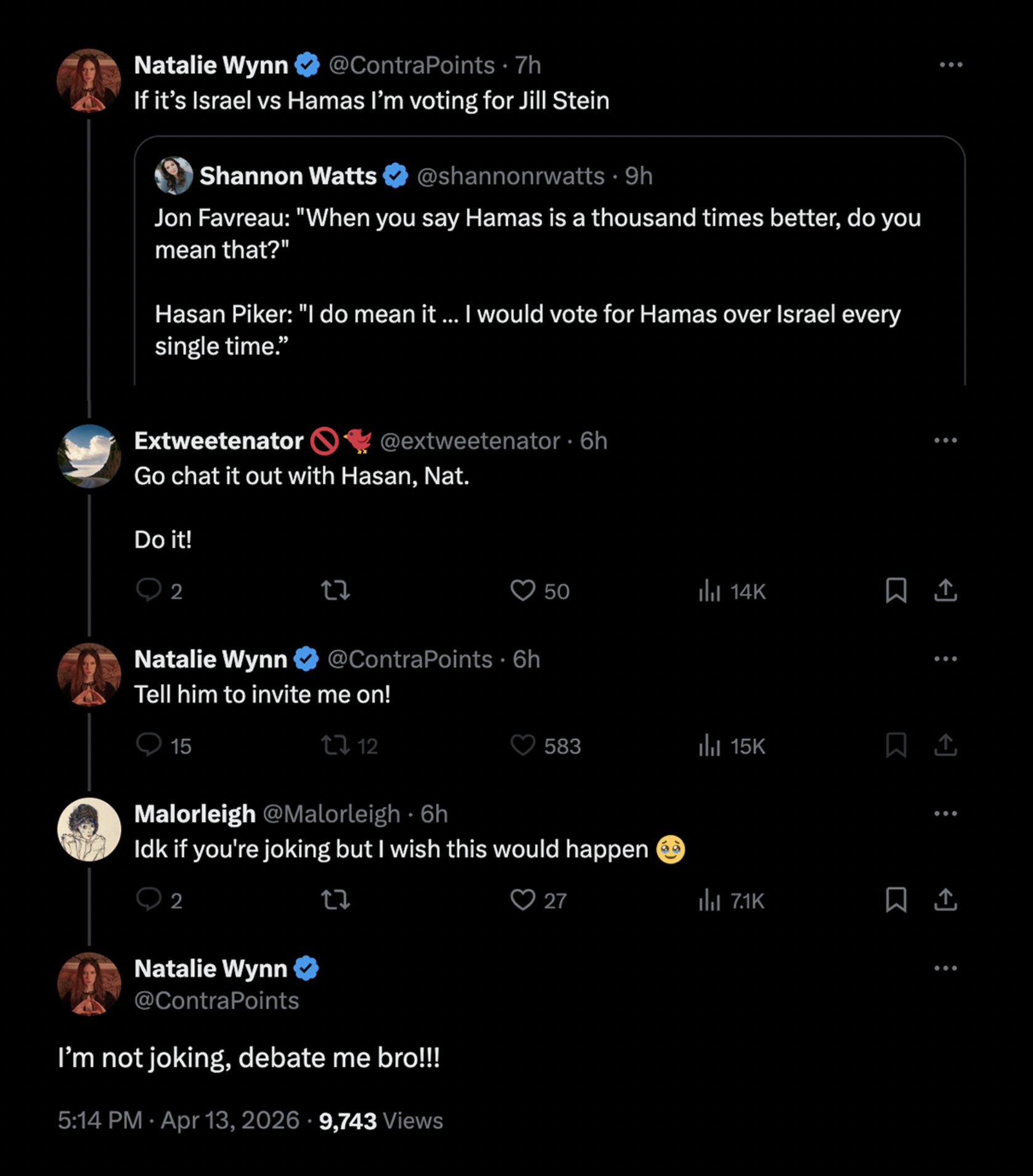1033x1176 pixels.
Task: Open the @extweetenator profile handle
Action: point(470,441)
